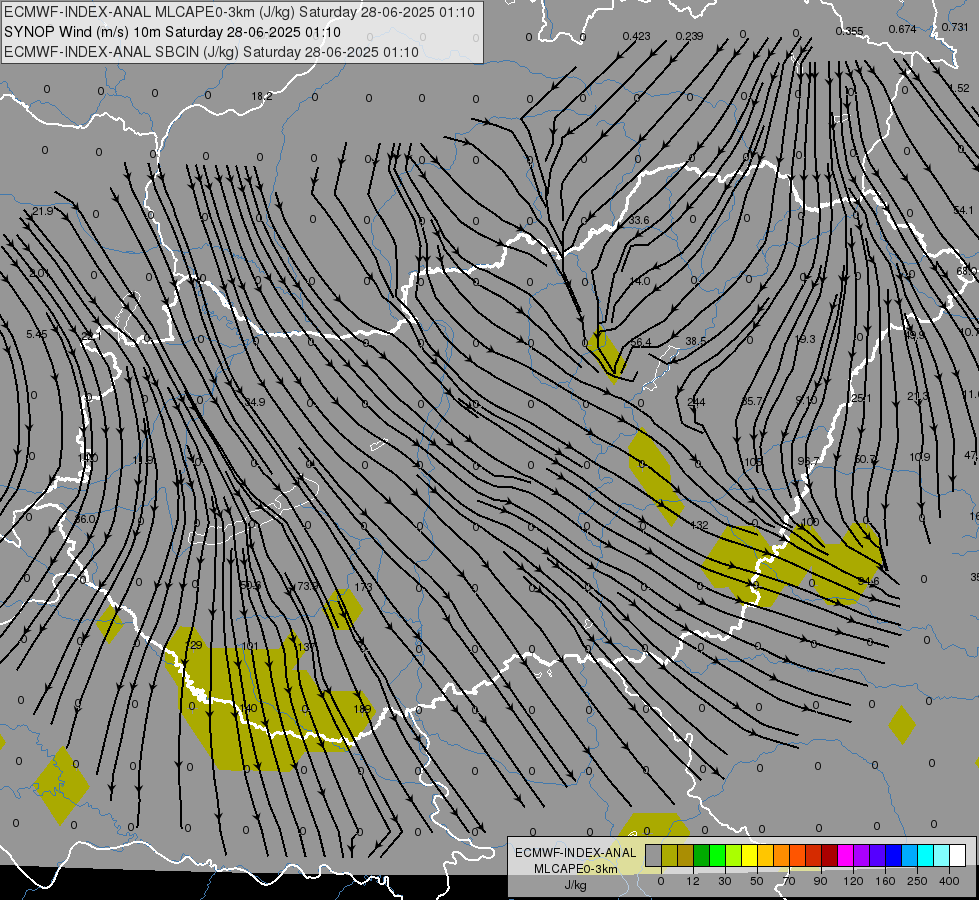Click the legend tick label 30
This screenshot has width=979, height=900.
(x=724, y=881)
